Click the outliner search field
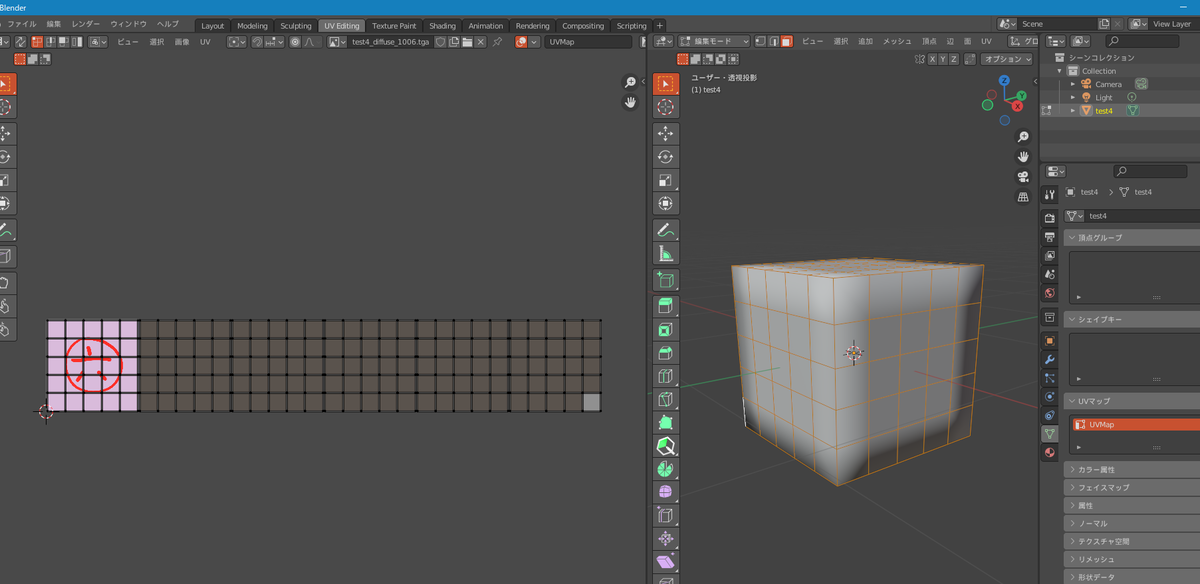 click(1141, 41)
